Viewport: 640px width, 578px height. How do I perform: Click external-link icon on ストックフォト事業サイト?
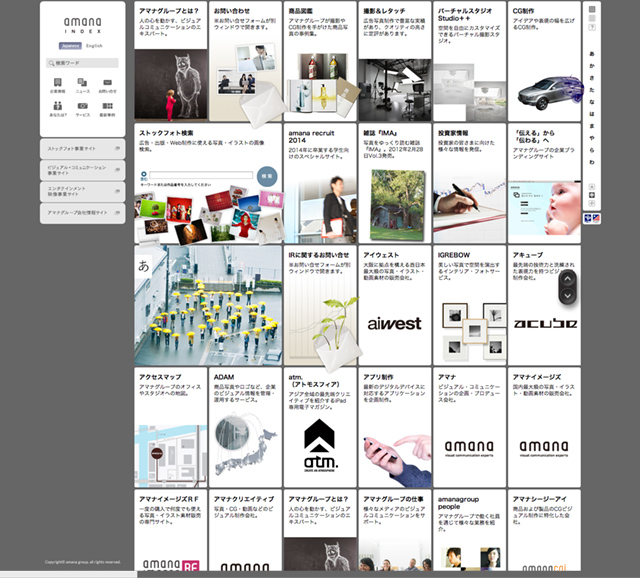118,149
